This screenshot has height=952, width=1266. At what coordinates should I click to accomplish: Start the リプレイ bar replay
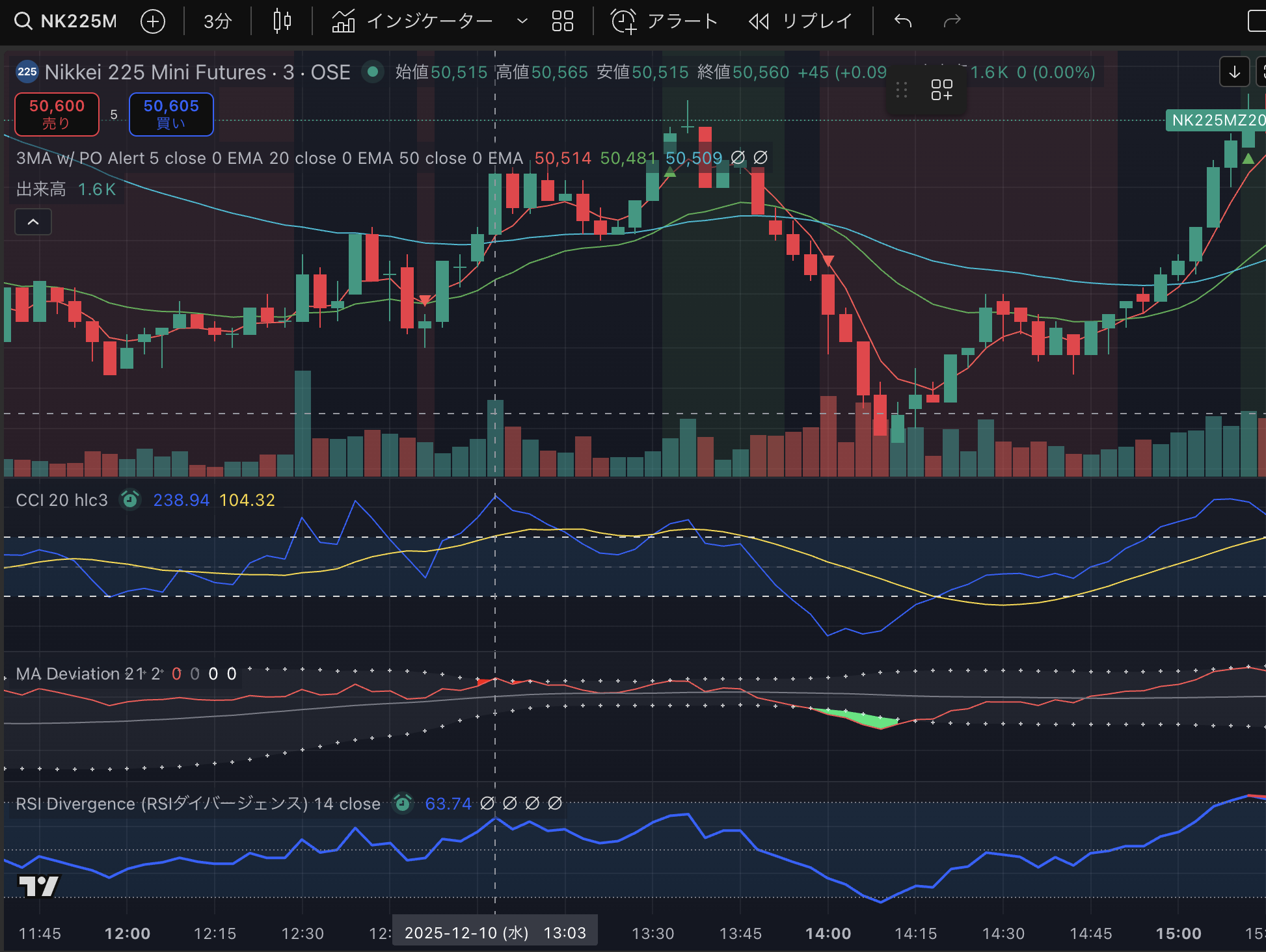click(801, 21)
